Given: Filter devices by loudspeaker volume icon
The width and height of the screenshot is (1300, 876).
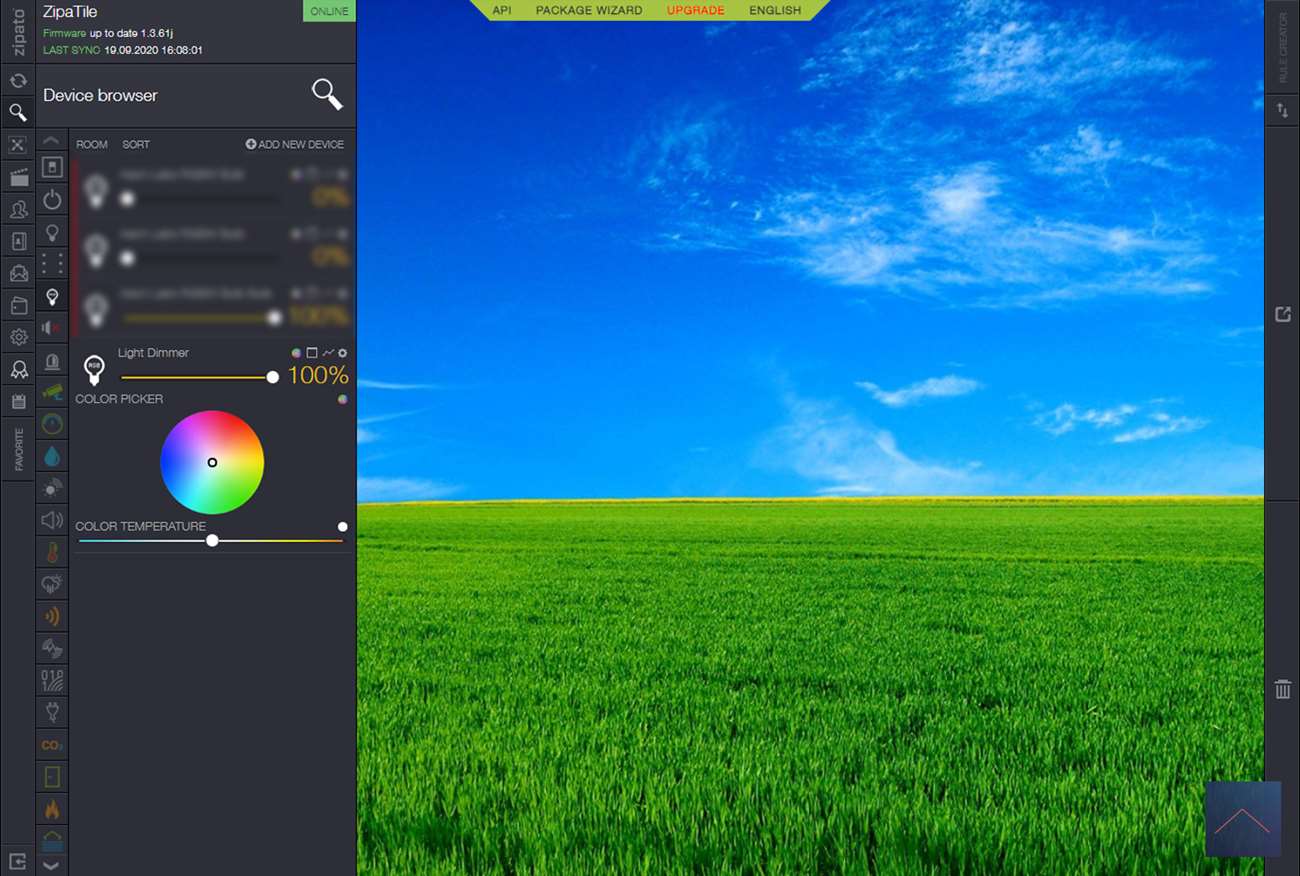Looking at the screenshot, I should (52, 520).
